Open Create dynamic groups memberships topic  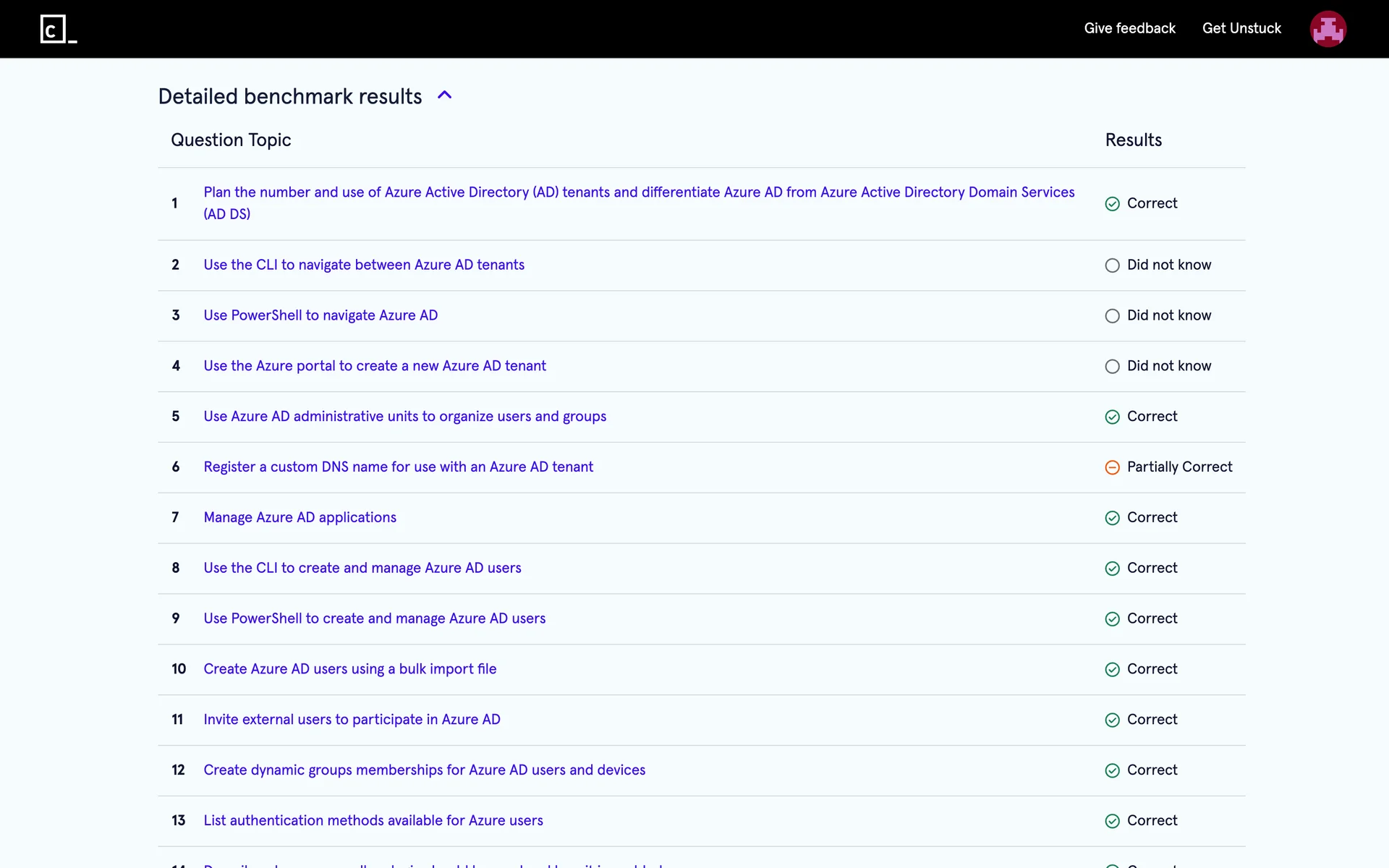pyautogui.click(x=424, y=770)
